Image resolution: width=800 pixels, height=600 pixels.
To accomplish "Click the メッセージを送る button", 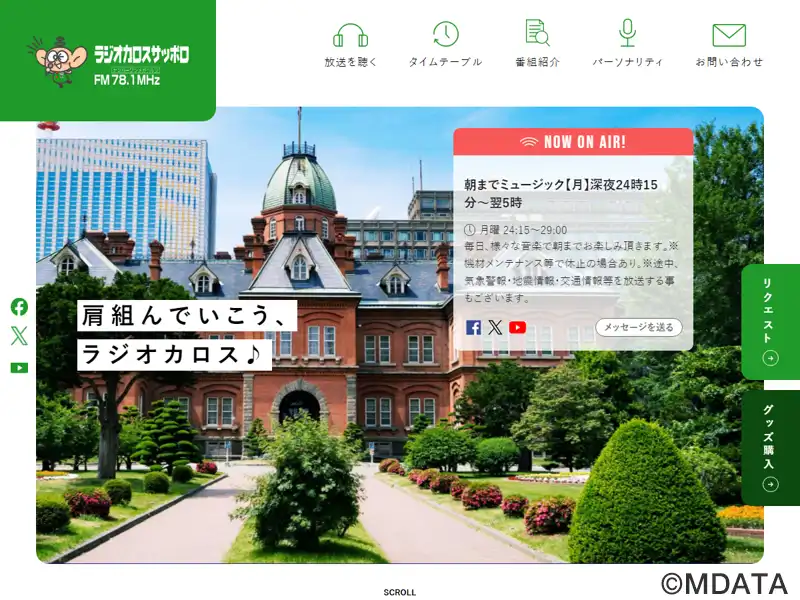I will [639, 327].
